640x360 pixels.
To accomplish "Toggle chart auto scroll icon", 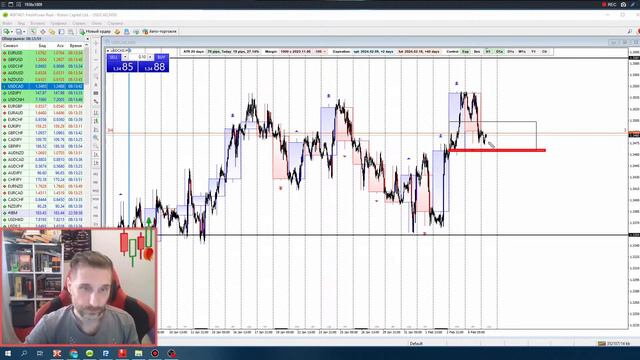I will (x=96, y=155).
